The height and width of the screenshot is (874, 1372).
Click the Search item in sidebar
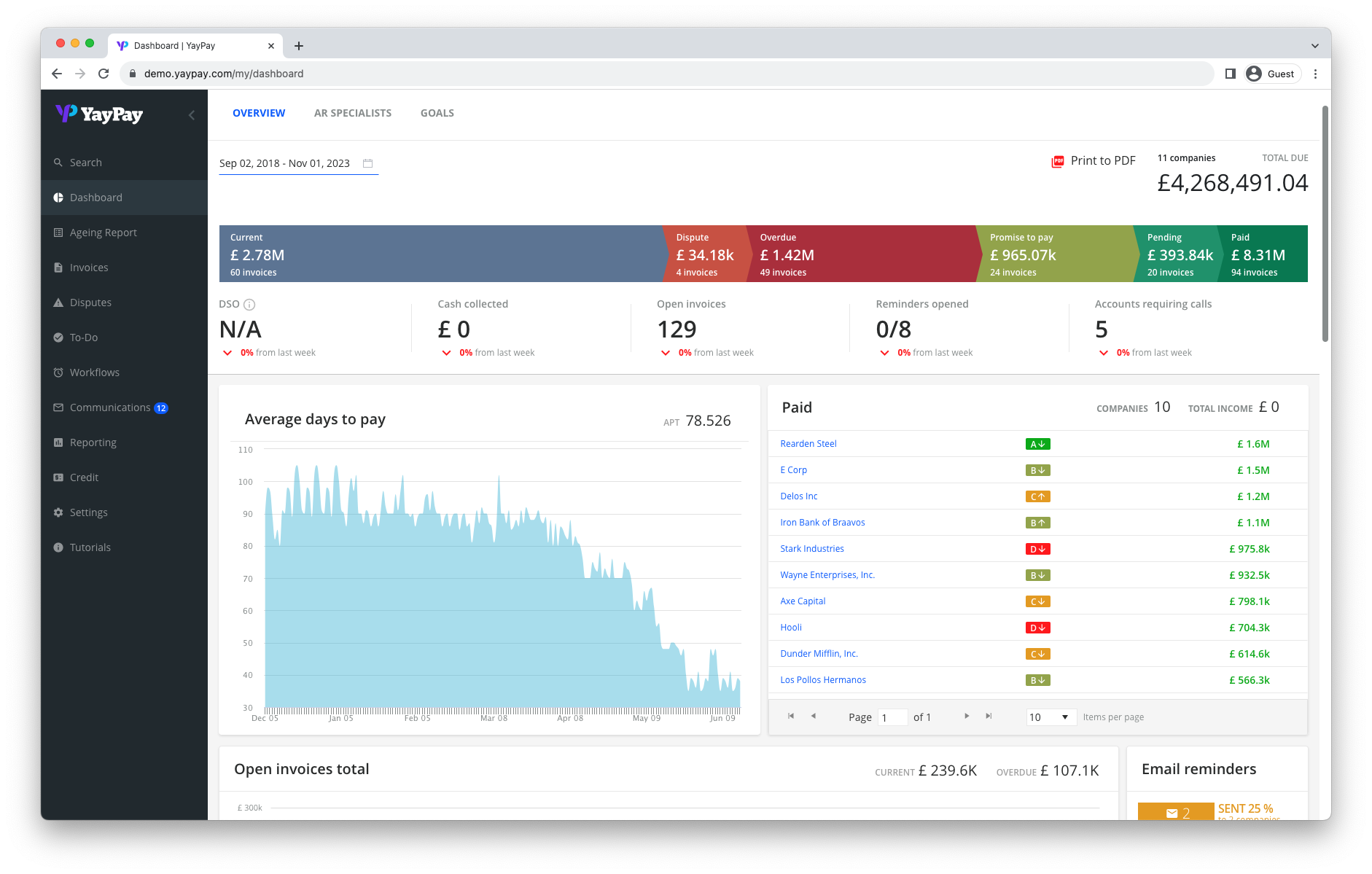coord(85,163)
